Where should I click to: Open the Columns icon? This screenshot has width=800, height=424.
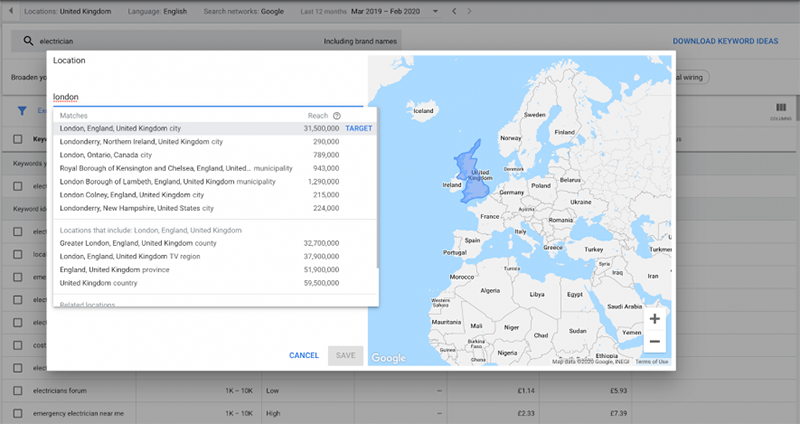(781, 111)
